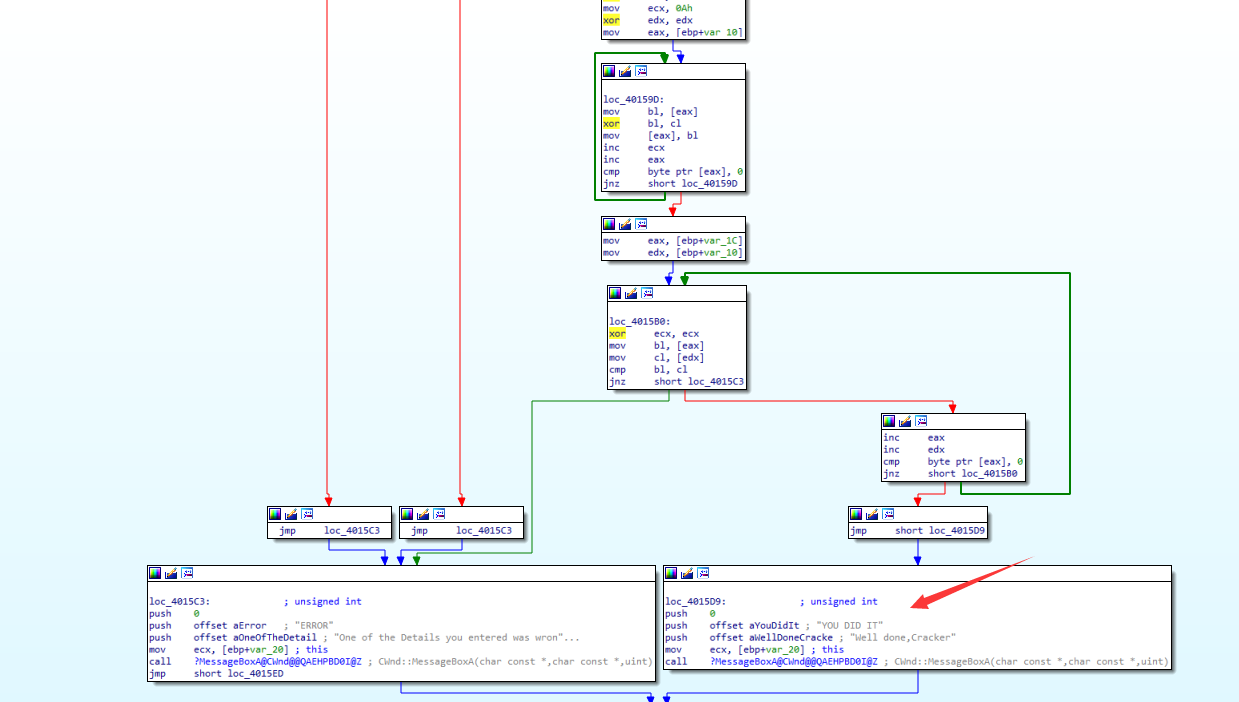Click group nodes icon on loc_40159D block
This screenshot has height=702, width=1239.
[641, 72]
